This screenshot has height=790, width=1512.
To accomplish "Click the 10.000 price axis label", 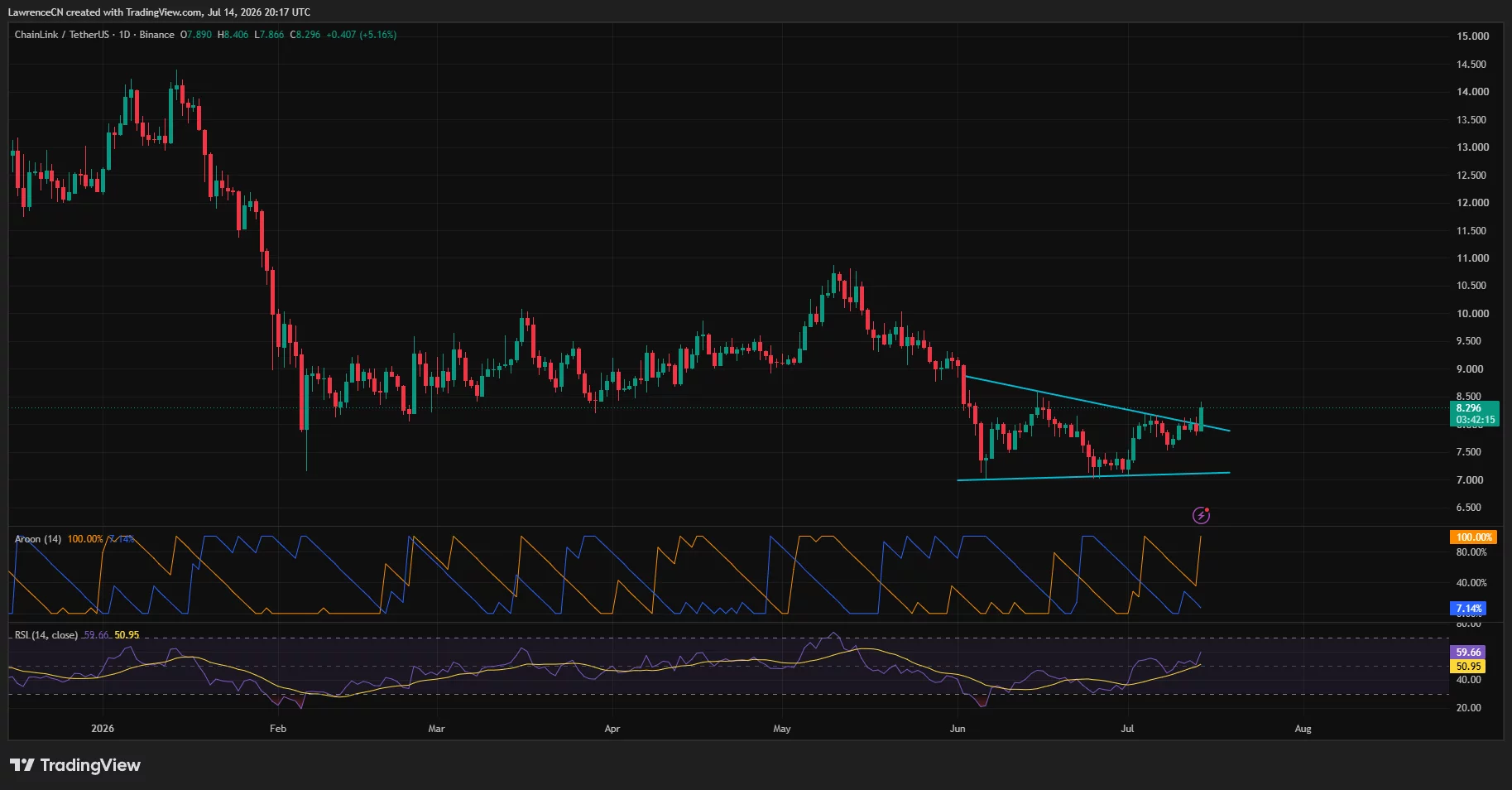I will coord(1472,314).
